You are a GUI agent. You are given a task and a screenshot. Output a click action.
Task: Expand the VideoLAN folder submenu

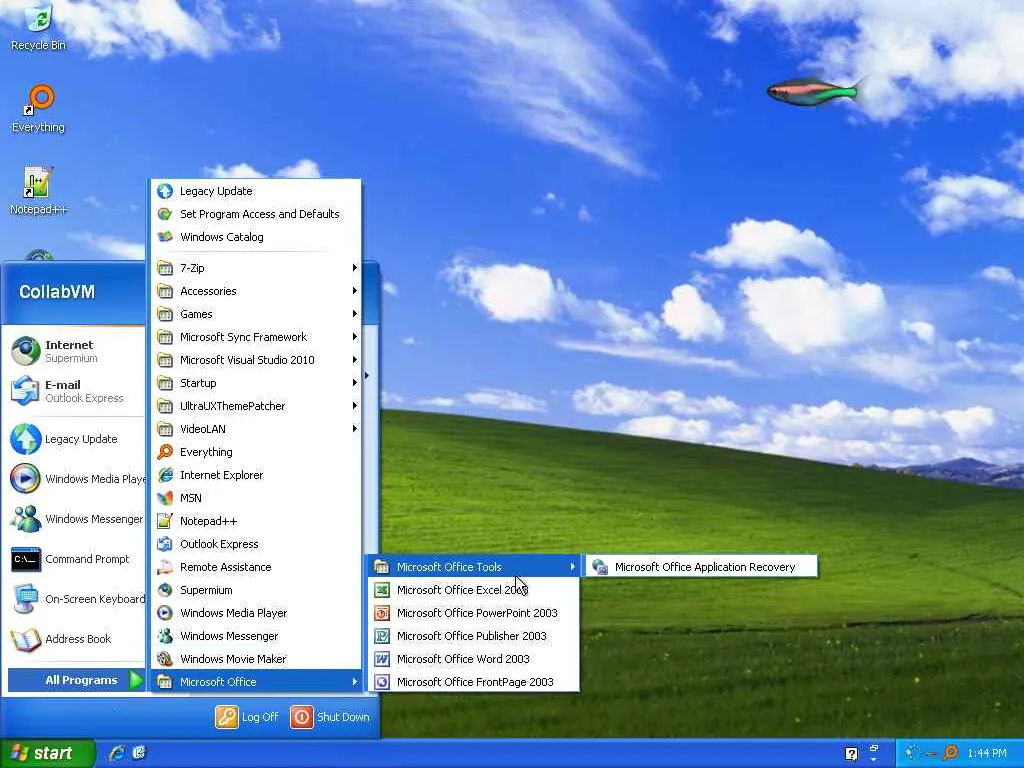point(255,428)
